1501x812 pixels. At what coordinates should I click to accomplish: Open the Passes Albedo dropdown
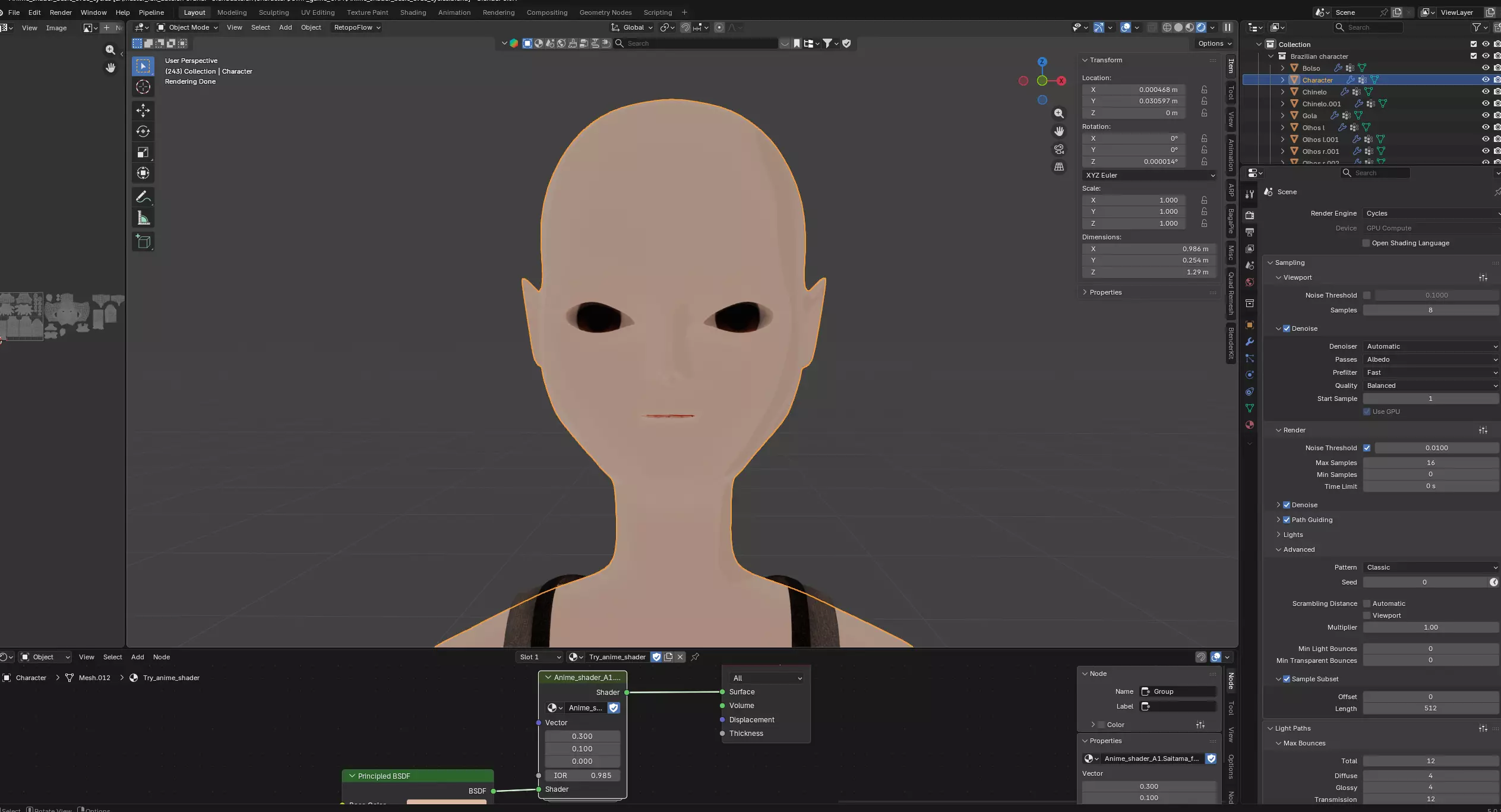tap(1432, 359)
